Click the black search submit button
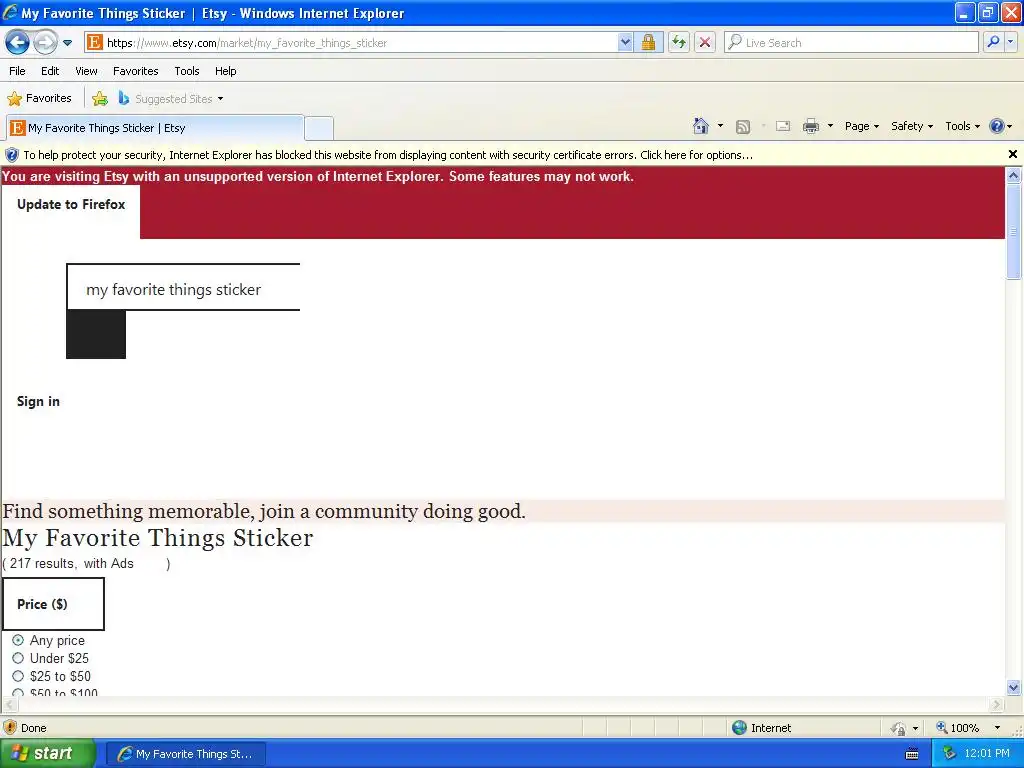1024x768 pixels. [96, 334]
